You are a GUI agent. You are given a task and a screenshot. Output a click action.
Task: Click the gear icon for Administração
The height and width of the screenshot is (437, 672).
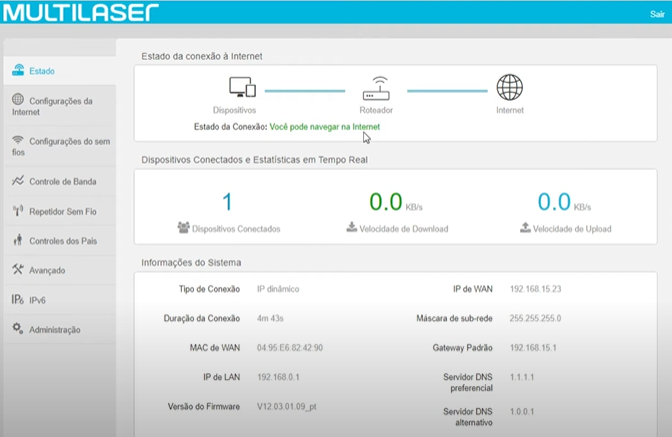[18, 329]
